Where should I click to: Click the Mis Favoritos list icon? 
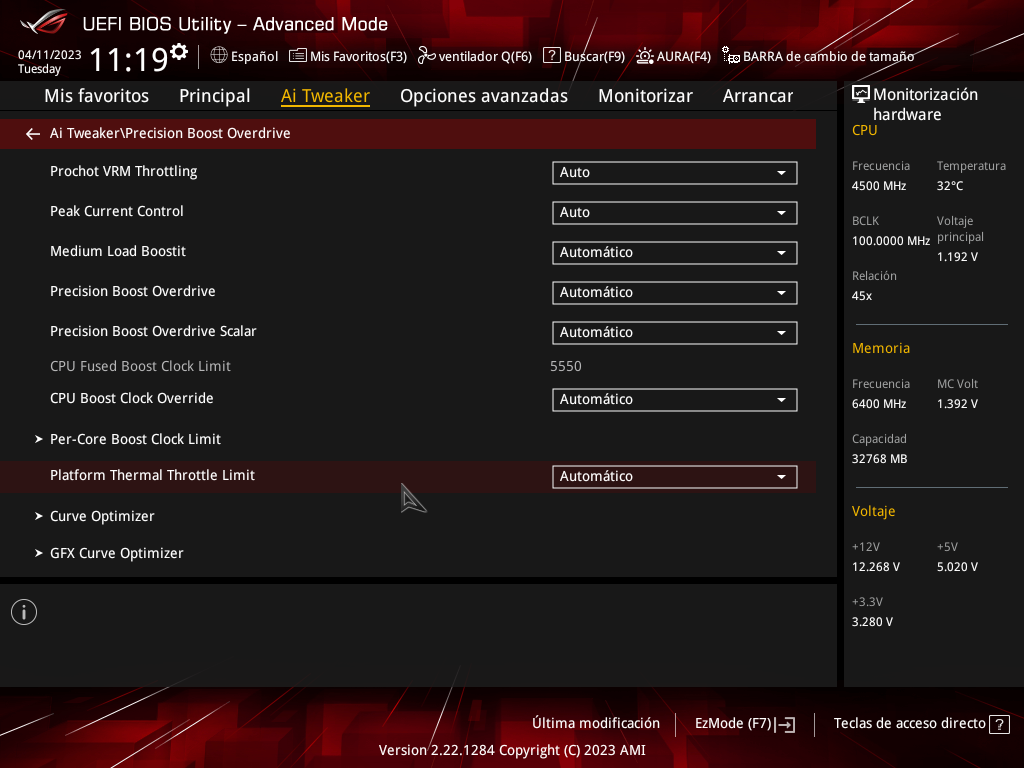298,56
